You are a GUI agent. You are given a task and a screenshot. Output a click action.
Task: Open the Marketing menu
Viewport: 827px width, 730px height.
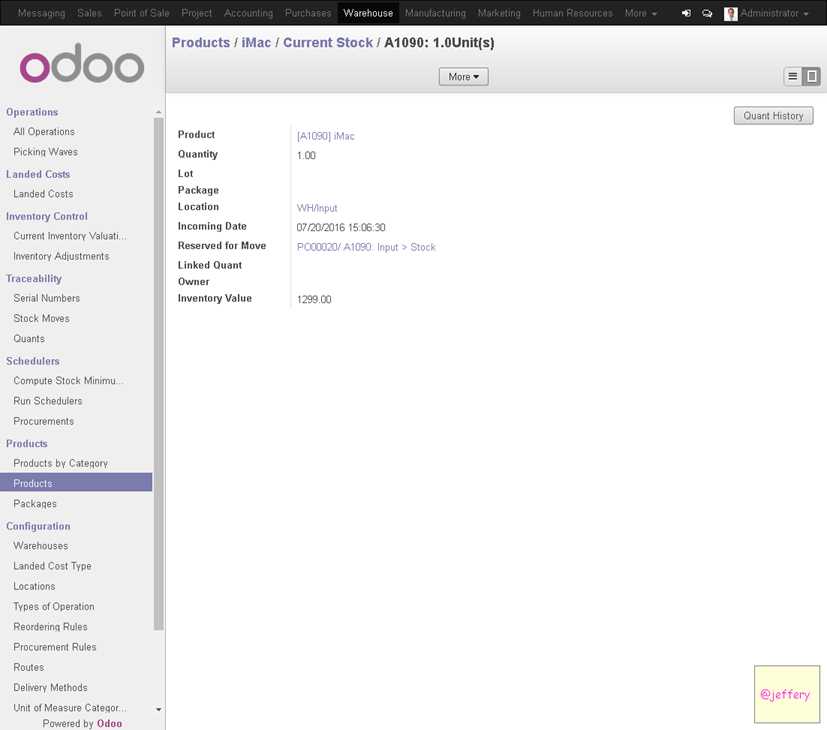(499, 13)
